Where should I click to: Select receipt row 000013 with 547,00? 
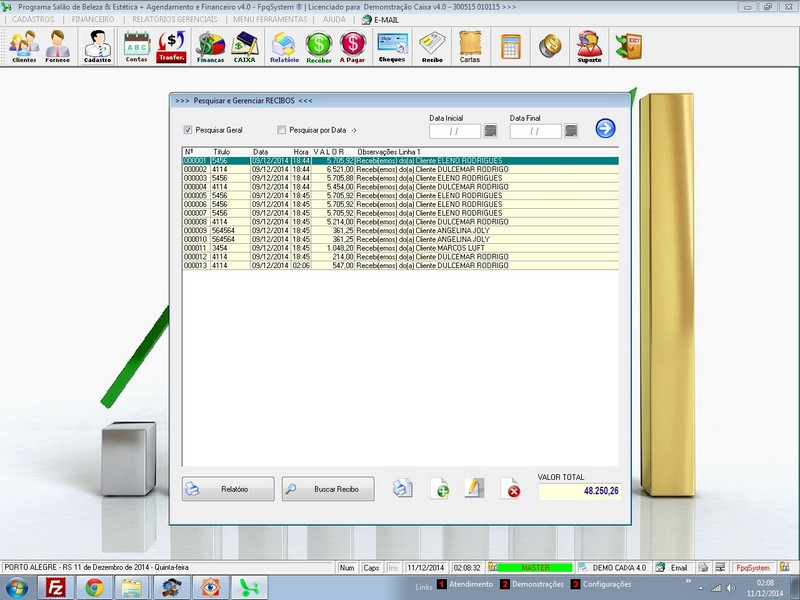pos(401,265)
